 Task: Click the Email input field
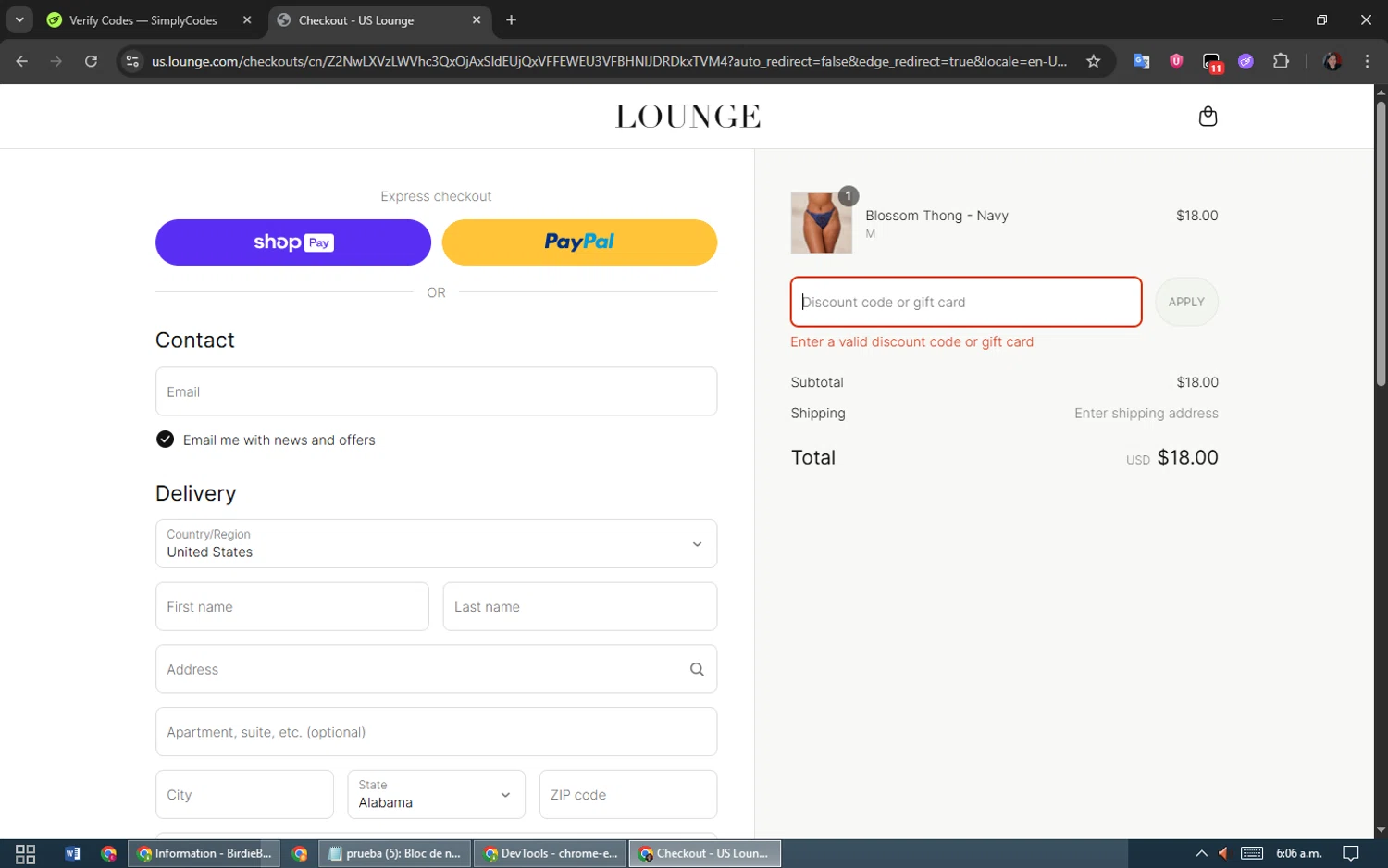436,391
